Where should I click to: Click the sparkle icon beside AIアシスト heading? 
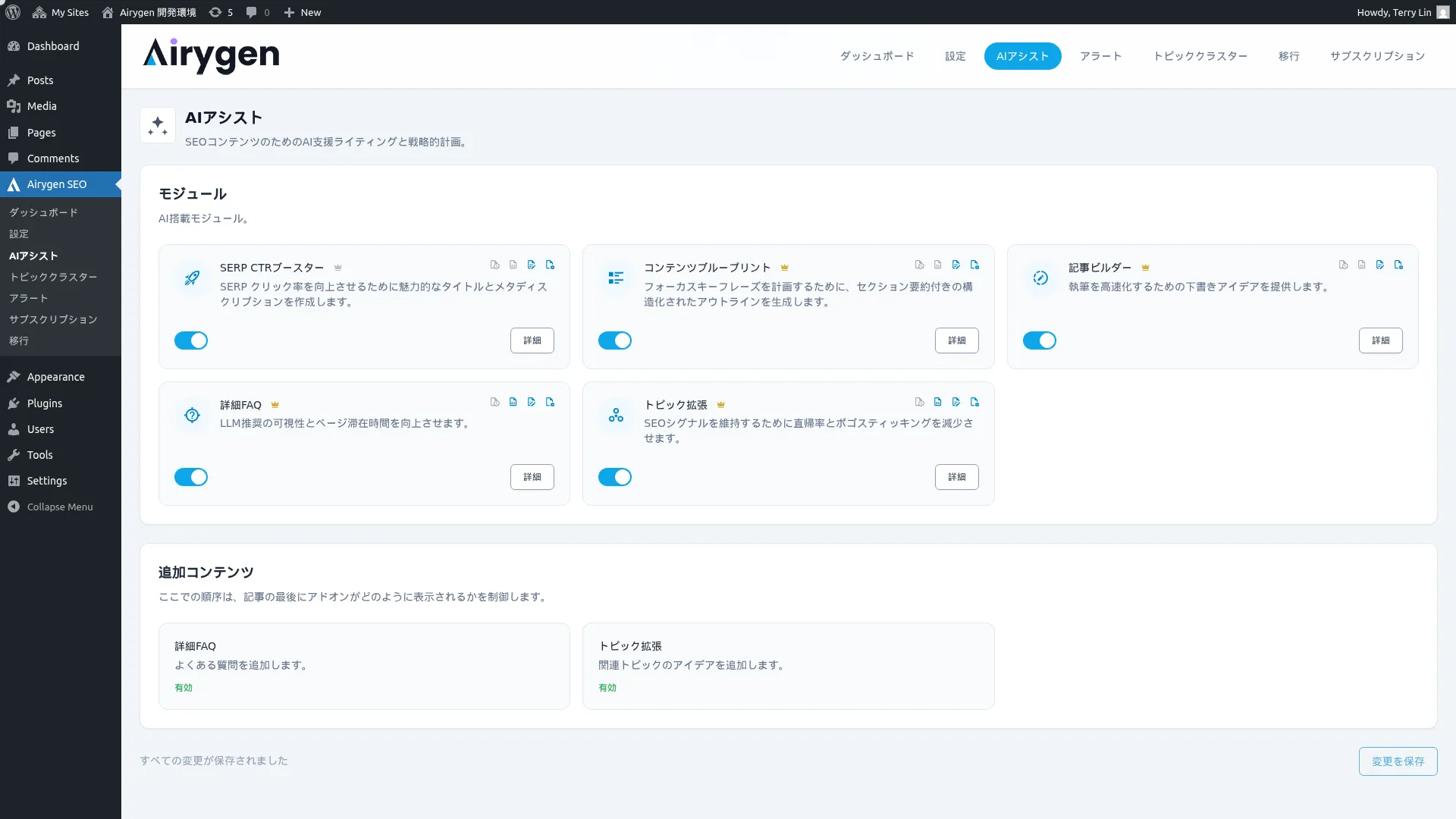158,125
